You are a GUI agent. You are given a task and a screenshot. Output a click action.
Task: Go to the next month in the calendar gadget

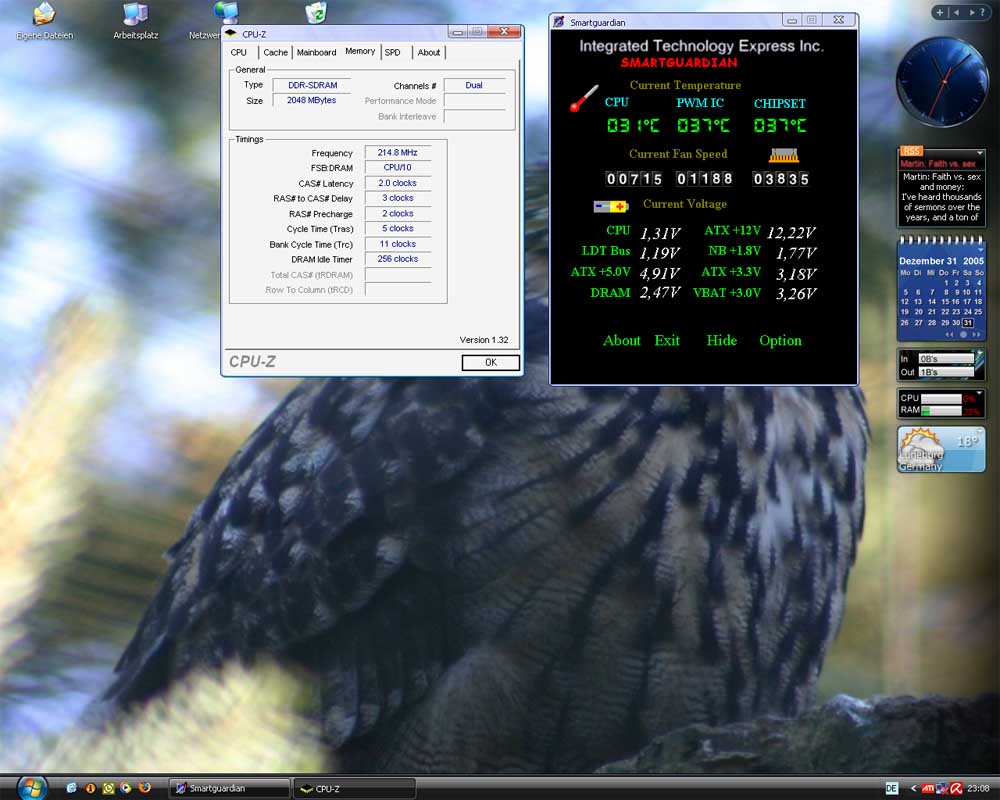tap(976, 334)
